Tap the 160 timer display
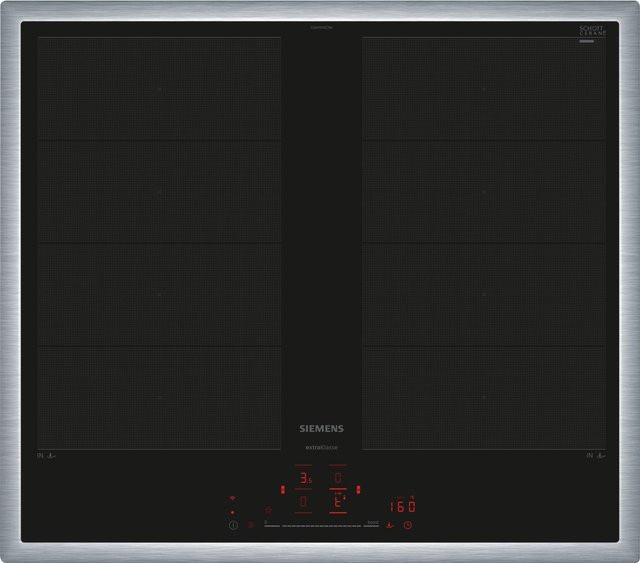 pos(402,507)
